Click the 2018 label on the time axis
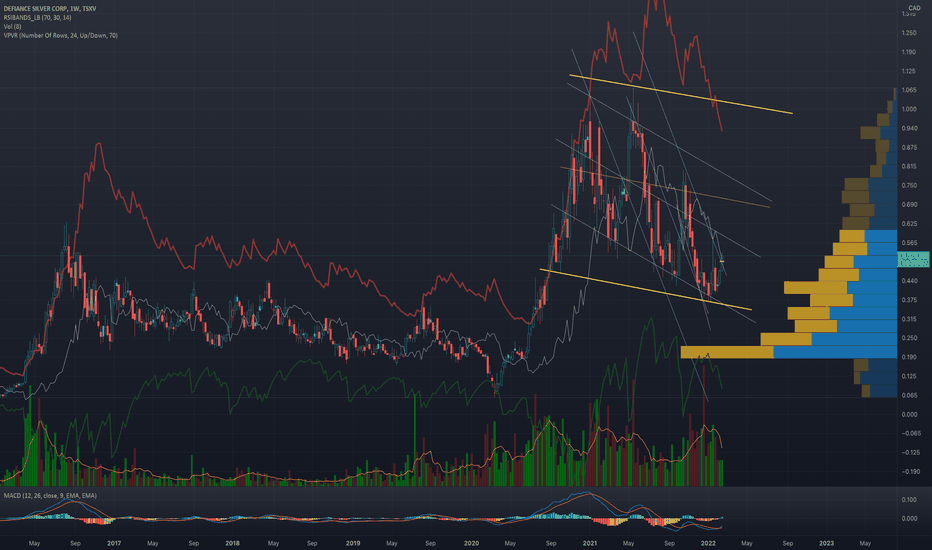The height and width of the screenshot is (550, 932). point(232,543)
